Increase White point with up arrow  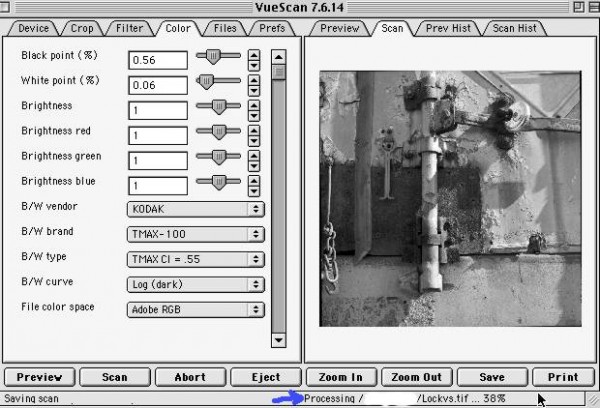254,80
